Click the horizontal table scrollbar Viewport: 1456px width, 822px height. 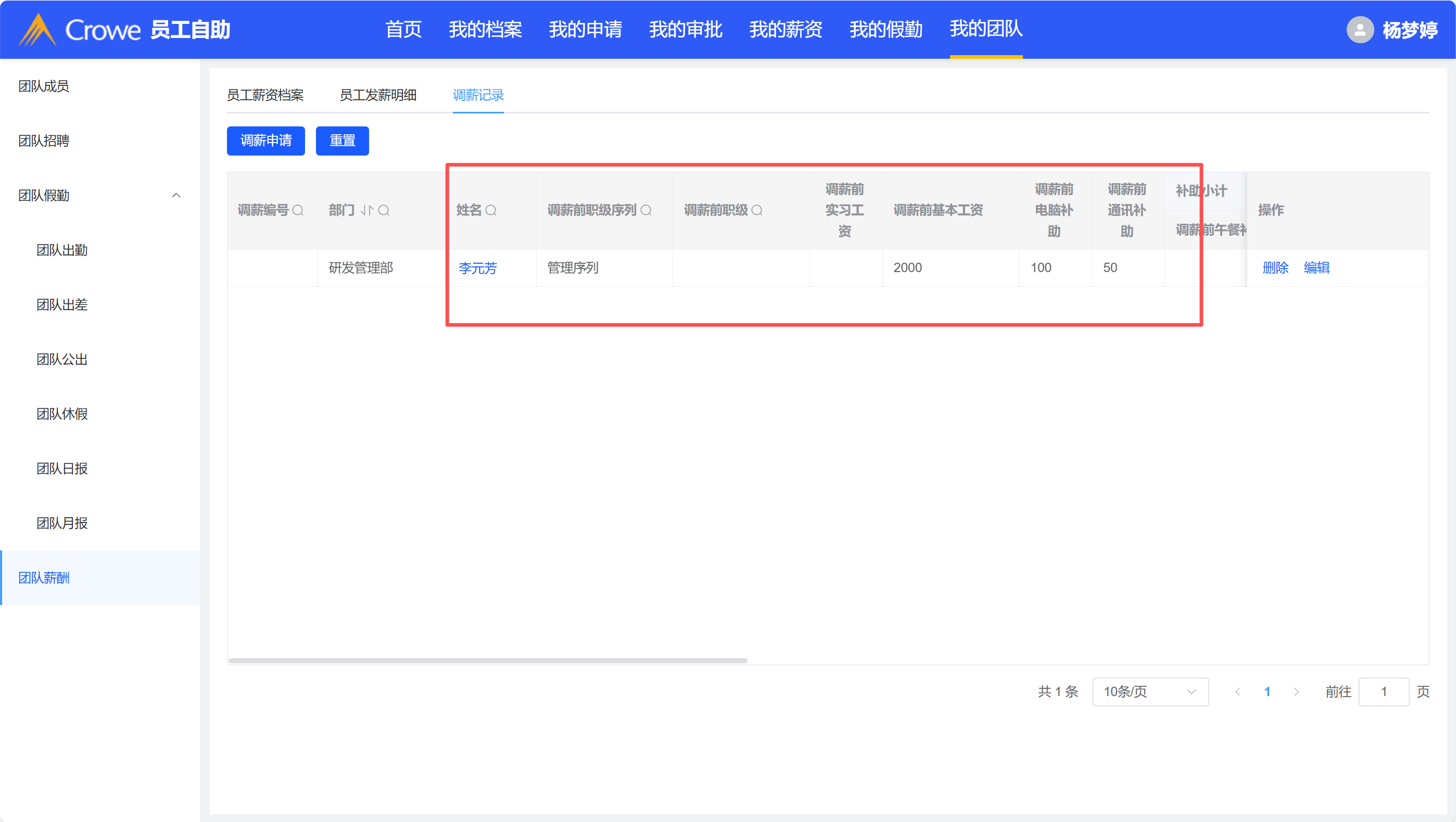tap(487, 660)
